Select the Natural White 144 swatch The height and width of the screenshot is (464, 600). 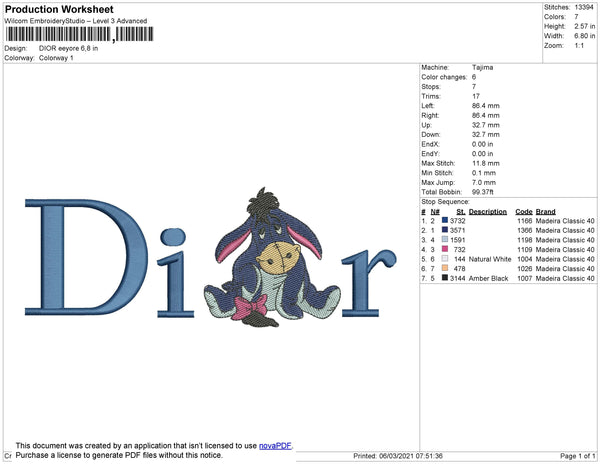[x=445, y=259]
